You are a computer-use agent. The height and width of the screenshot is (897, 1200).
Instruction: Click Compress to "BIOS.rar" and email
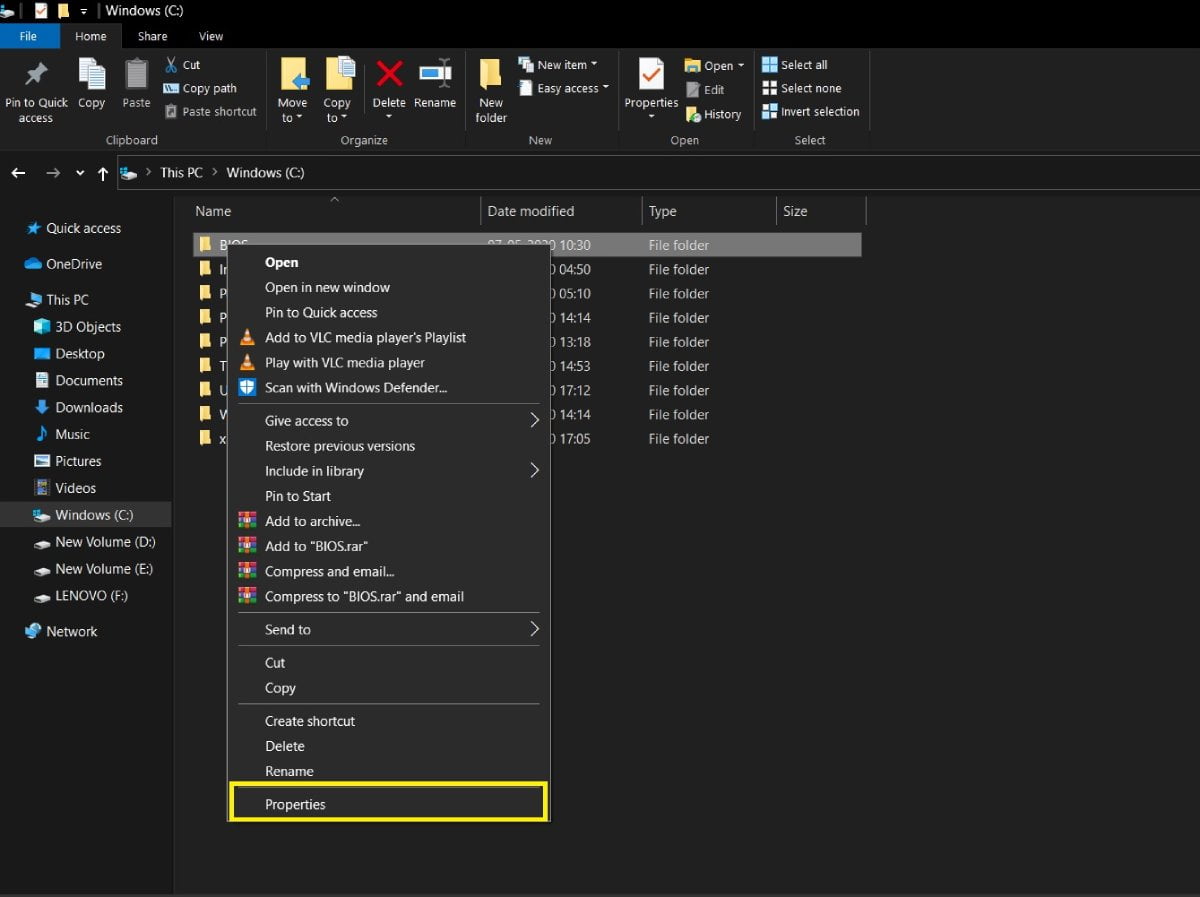(x=364, y=596)
